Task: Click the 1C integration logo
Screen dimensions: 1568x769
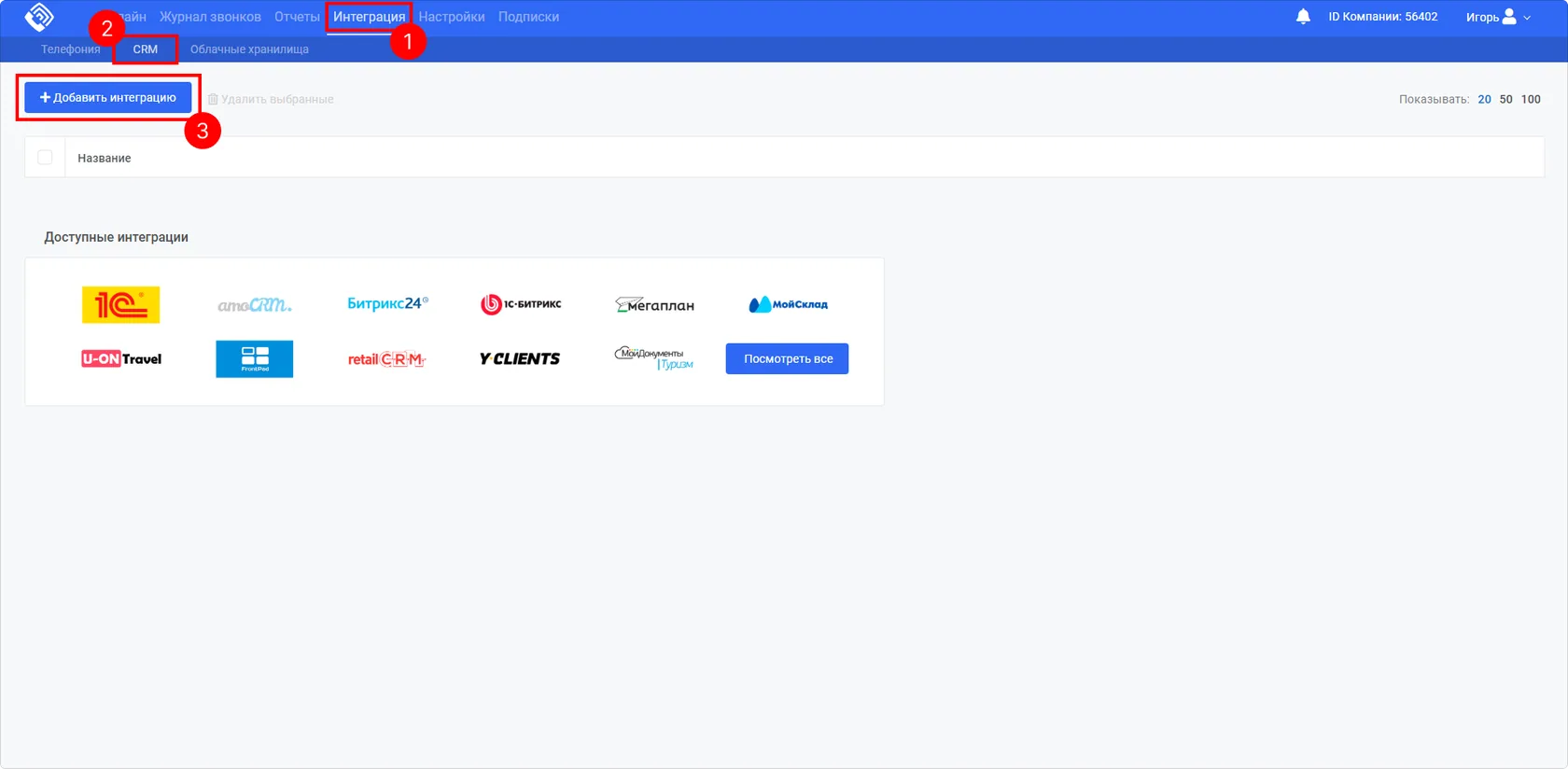Action: click(120, 304)
